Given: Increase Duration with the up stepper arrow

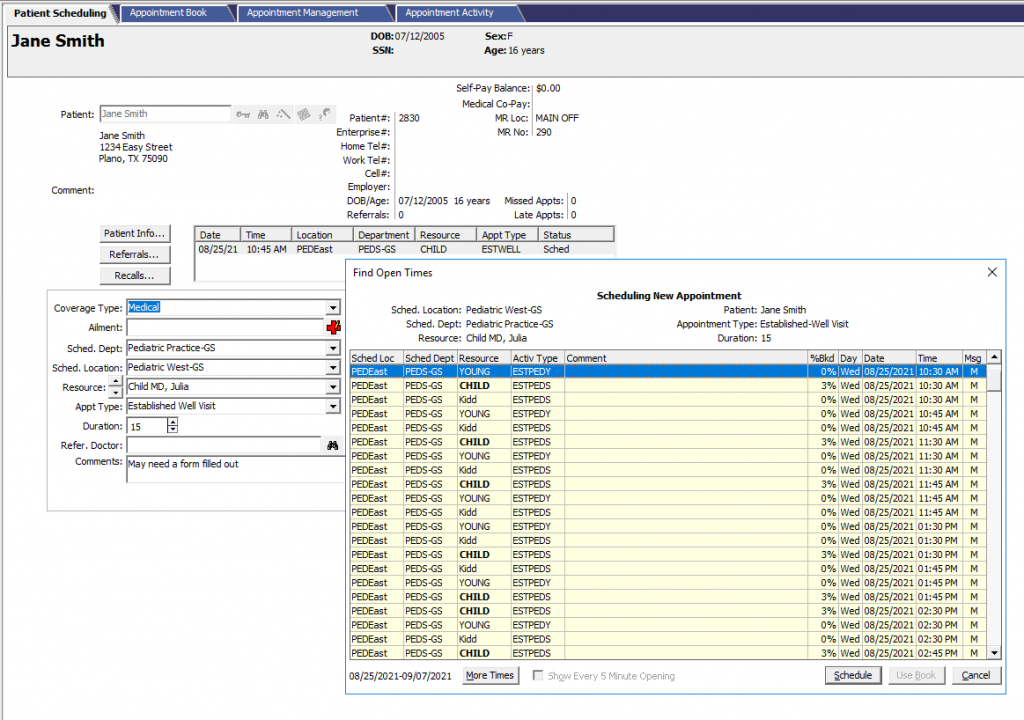Looking at the screenshot, I should [x=172, y=422].
